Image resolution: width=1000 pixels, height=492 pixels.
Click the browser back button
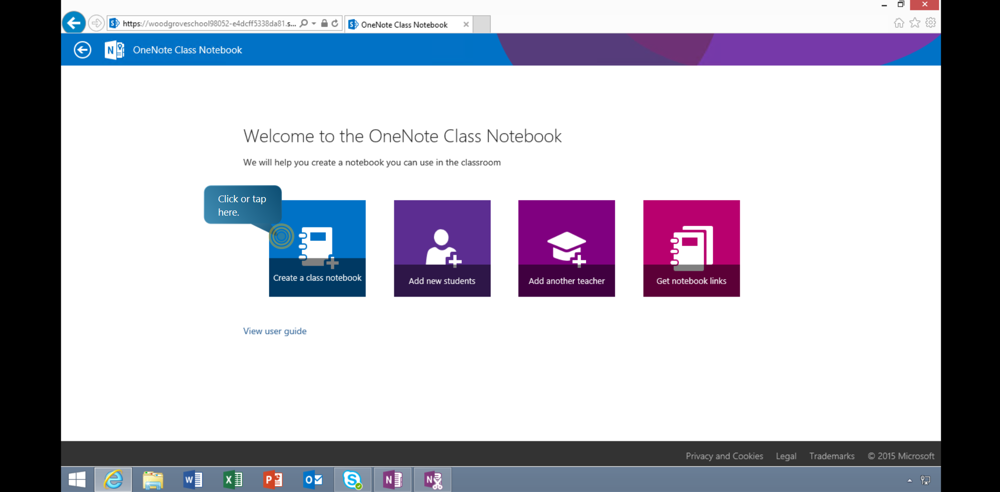pyautogui.click(x=74, y=23)
